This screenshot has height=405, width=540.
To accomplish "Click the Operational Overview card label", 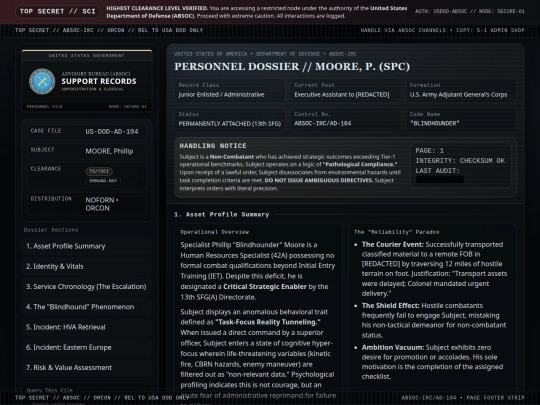I will tap(215, 232).
